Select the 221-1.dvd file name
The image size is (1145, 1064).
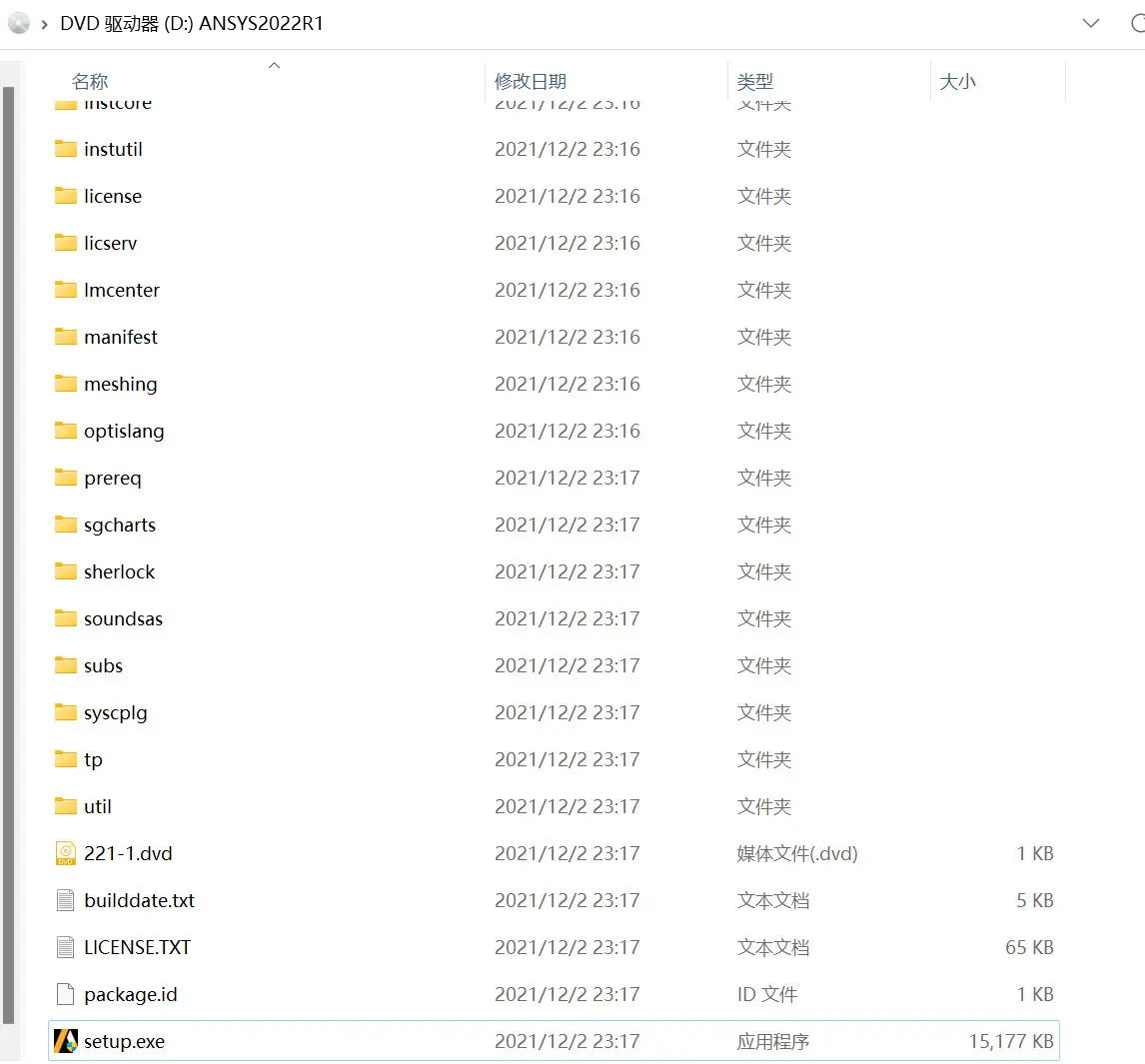click(x=128, y=853)
